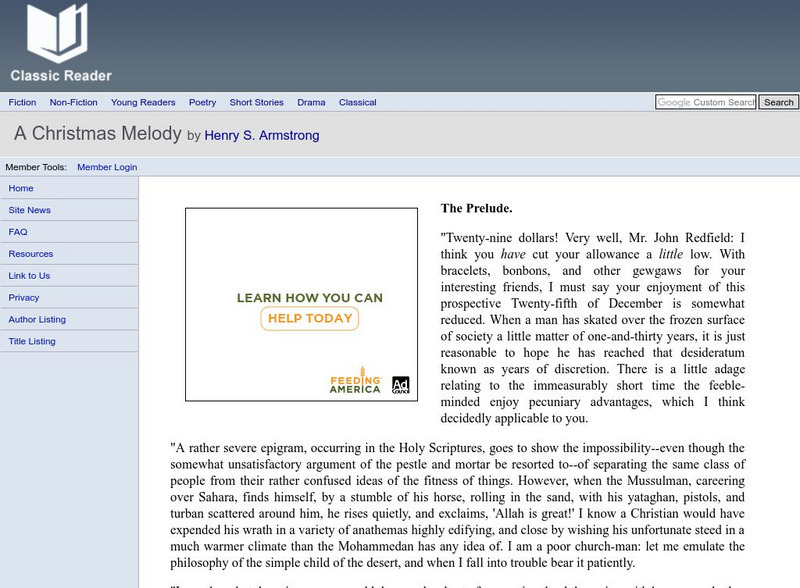Open the Privacy page
This screenshot has width=800, height=588.
23,298
